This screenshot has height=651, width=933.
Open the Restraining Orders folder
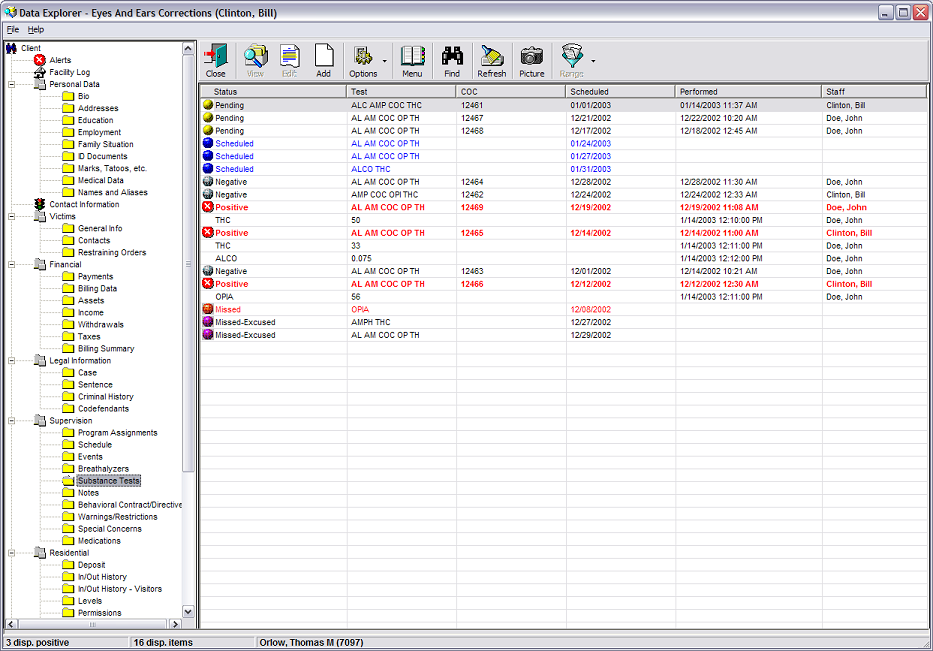pos(112,252)
